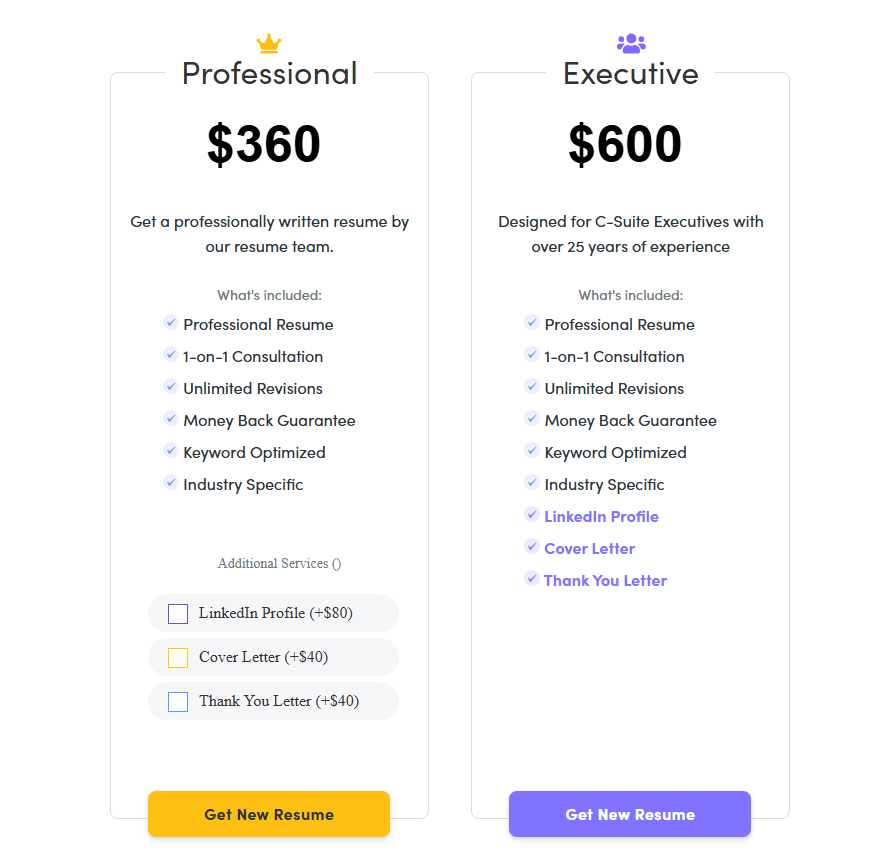Click checkmark icon beside Executive 1-on-1 Consultation
Viewport: 893px width, 868px height.
(x=532, y=355)
